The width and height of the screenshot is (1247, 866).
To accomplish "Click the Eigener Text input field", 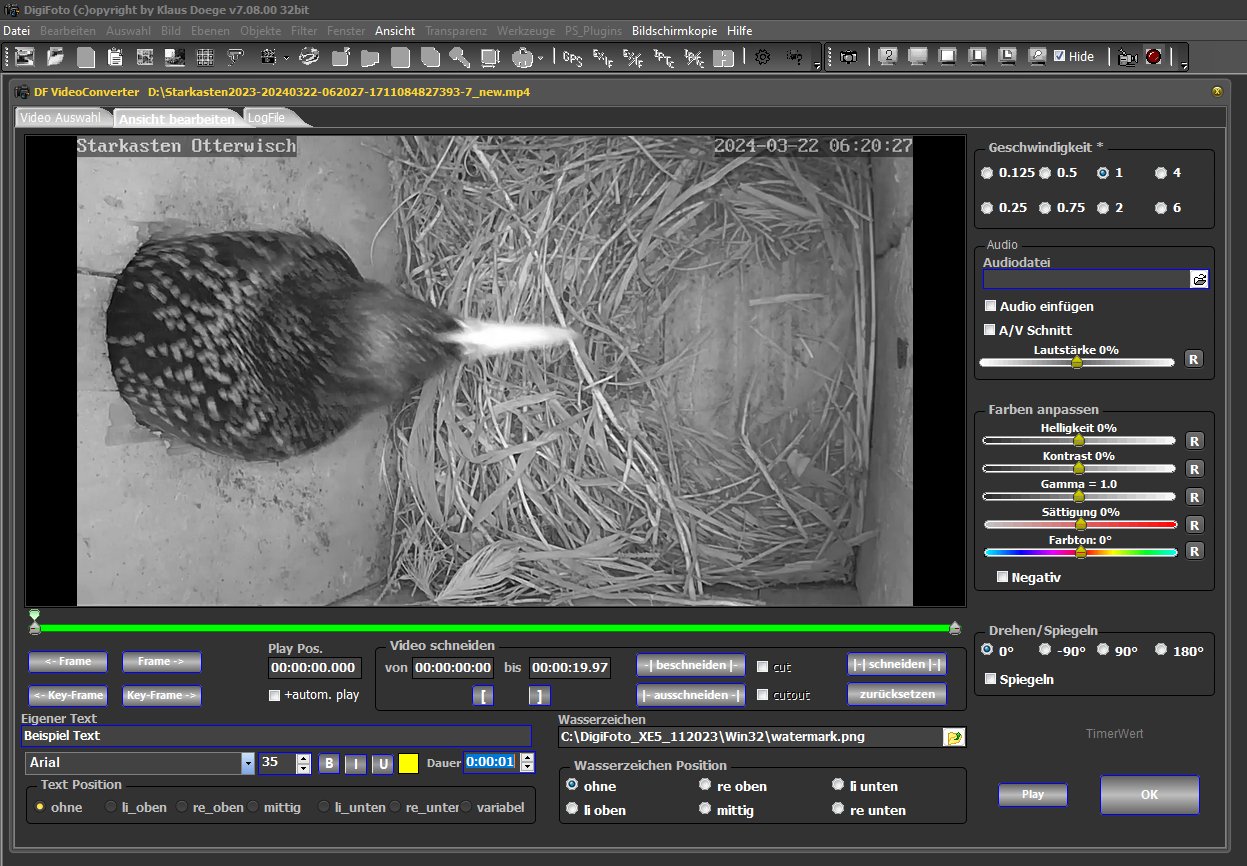I will (x=275, y=736).
